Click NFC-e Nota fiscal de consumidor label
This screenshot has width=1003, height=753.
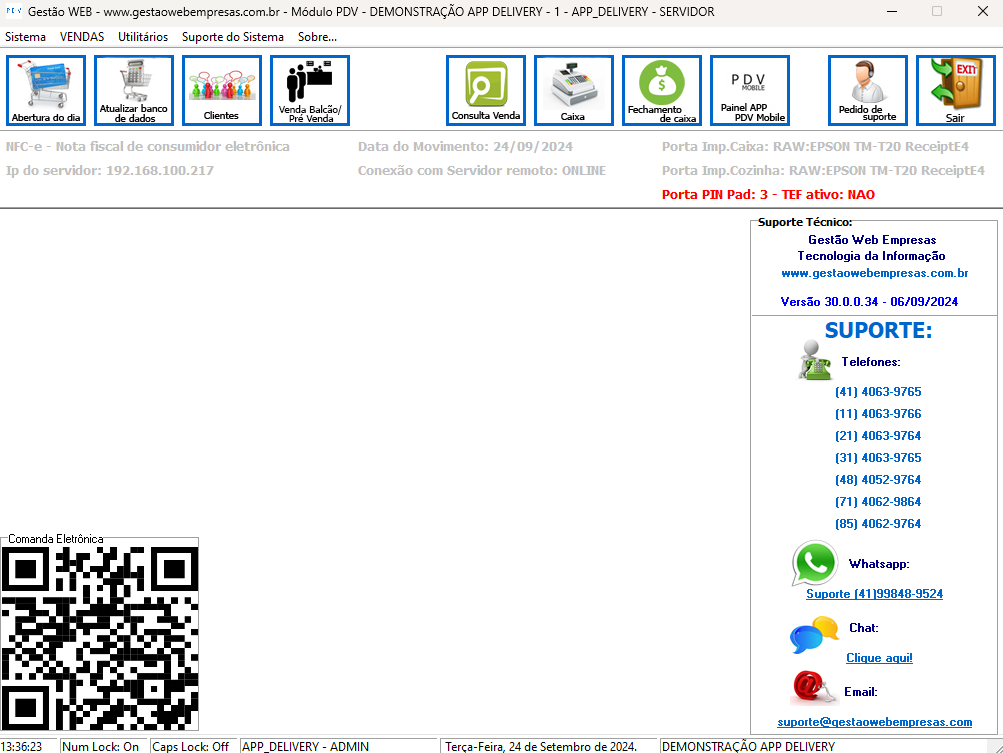pos(148,147)
